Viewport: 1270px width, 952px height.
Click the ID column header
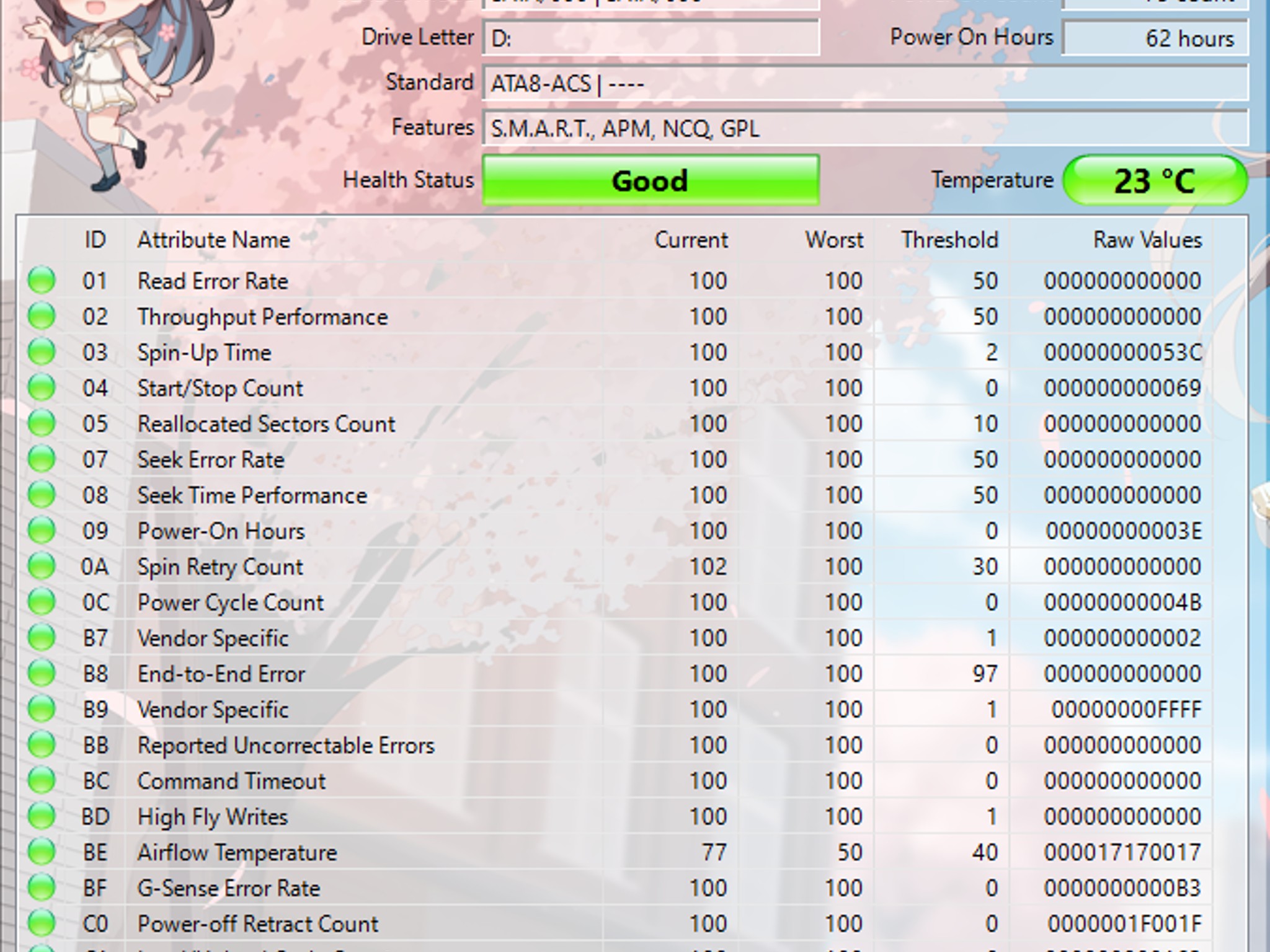[95, 240]
